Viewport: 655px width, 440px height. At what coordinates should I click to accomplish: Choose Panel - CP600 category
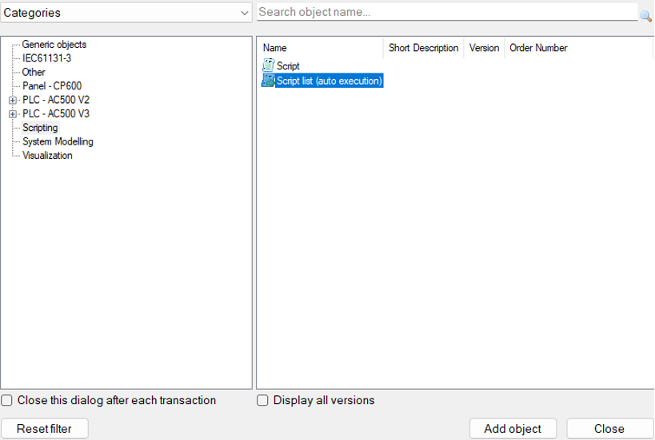click(52, 86)
